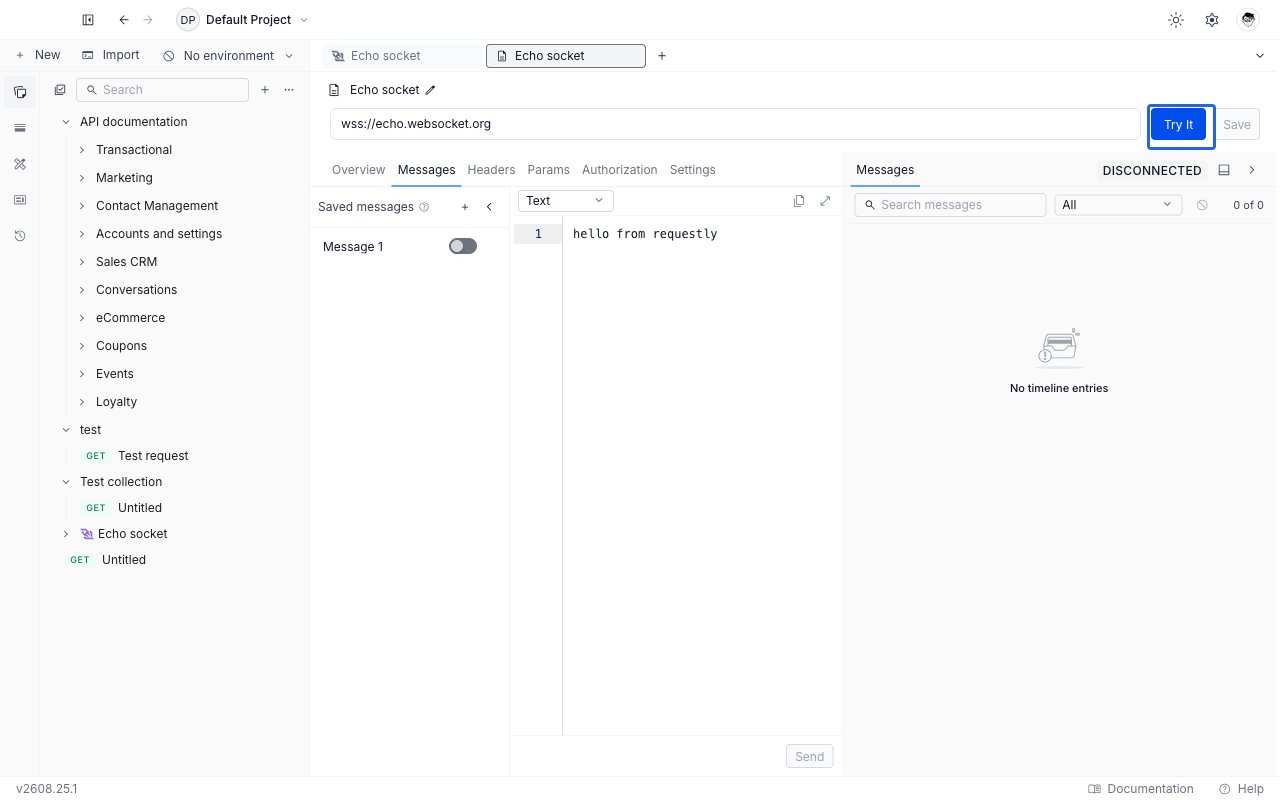
Task: Open the tools icon in left rail
Action: pos(20,164)
